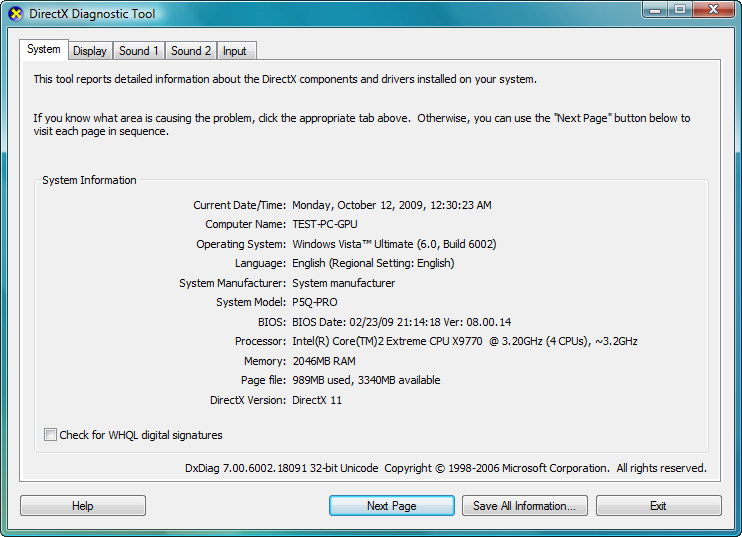Click the BIOS Date value text
This screenshot has width=742, height=537.
point(401,322)
